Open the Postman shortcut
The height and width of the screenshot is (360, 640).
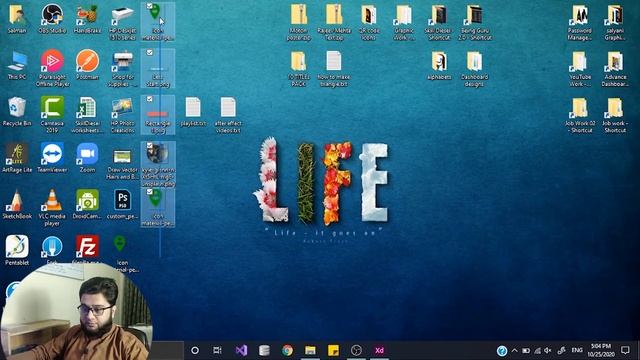(87, 65)
